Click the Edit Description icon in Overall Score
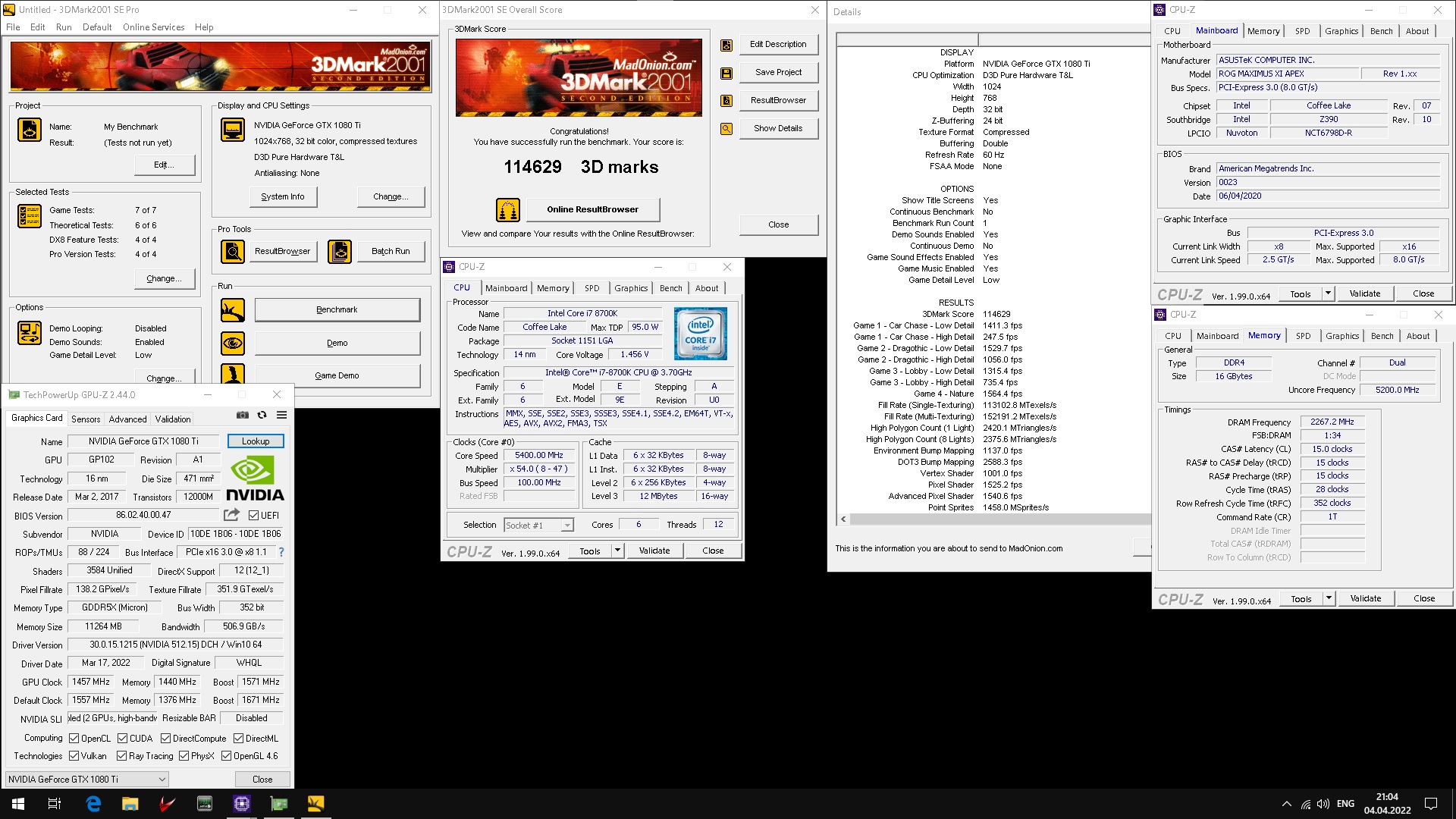 click(x=726, y=45)
